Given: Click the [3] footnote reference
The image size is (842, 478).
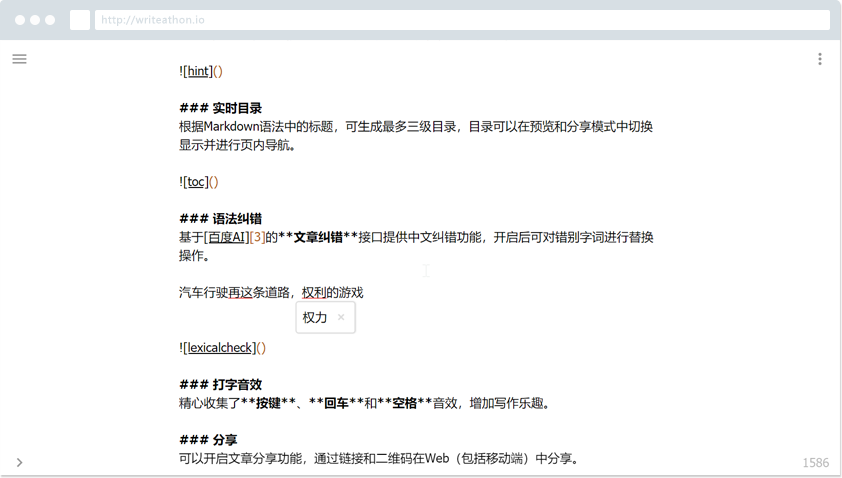Looking at the screenshot, I should (x=258, y=237).
